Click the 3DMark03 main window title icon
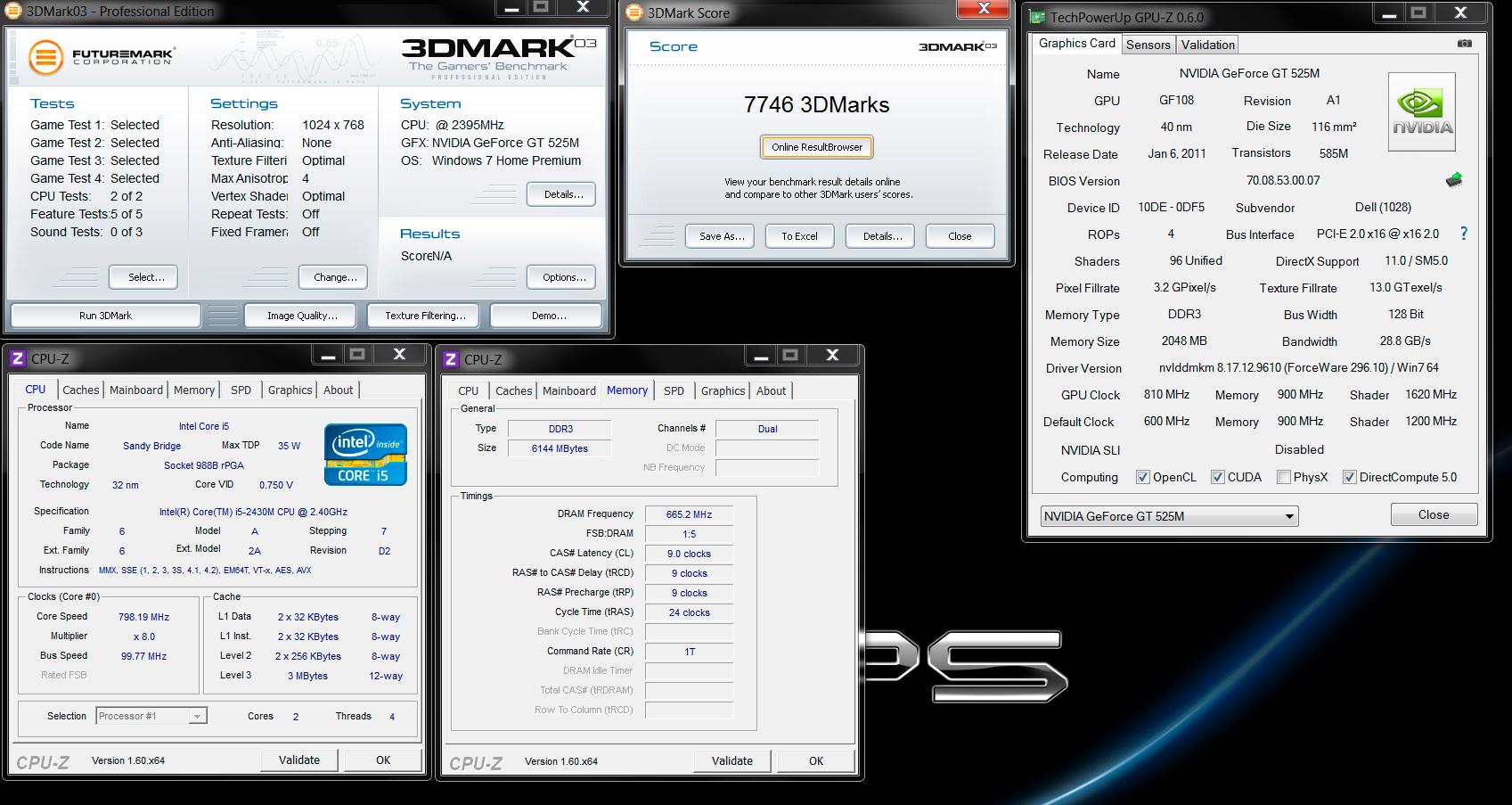Screen dimensions: 1512x805 pyautogui.click(x=14, y=12)
